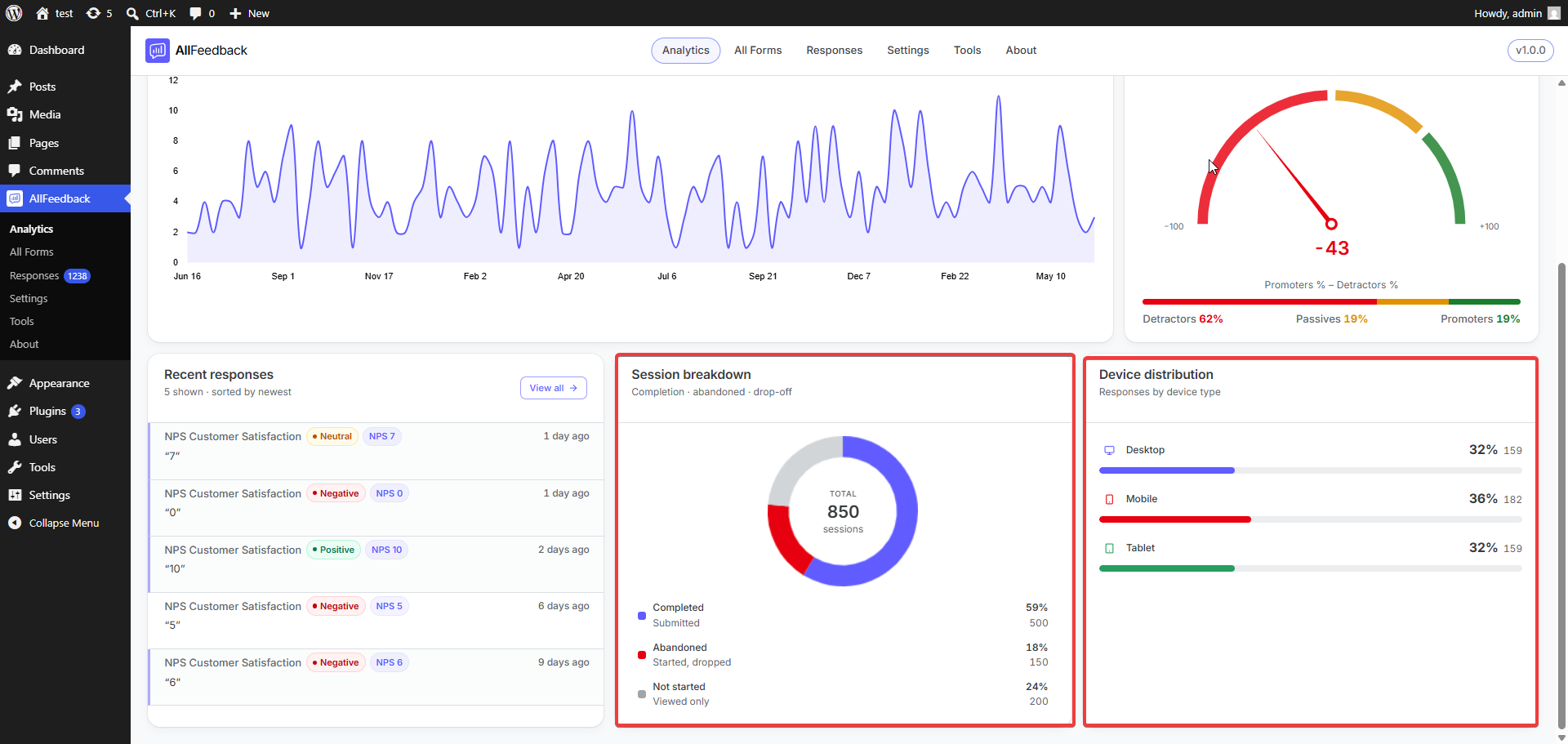Open the Negative NPS 0 response row
The image size is (1568, 744).
click(x=376, y=504)
